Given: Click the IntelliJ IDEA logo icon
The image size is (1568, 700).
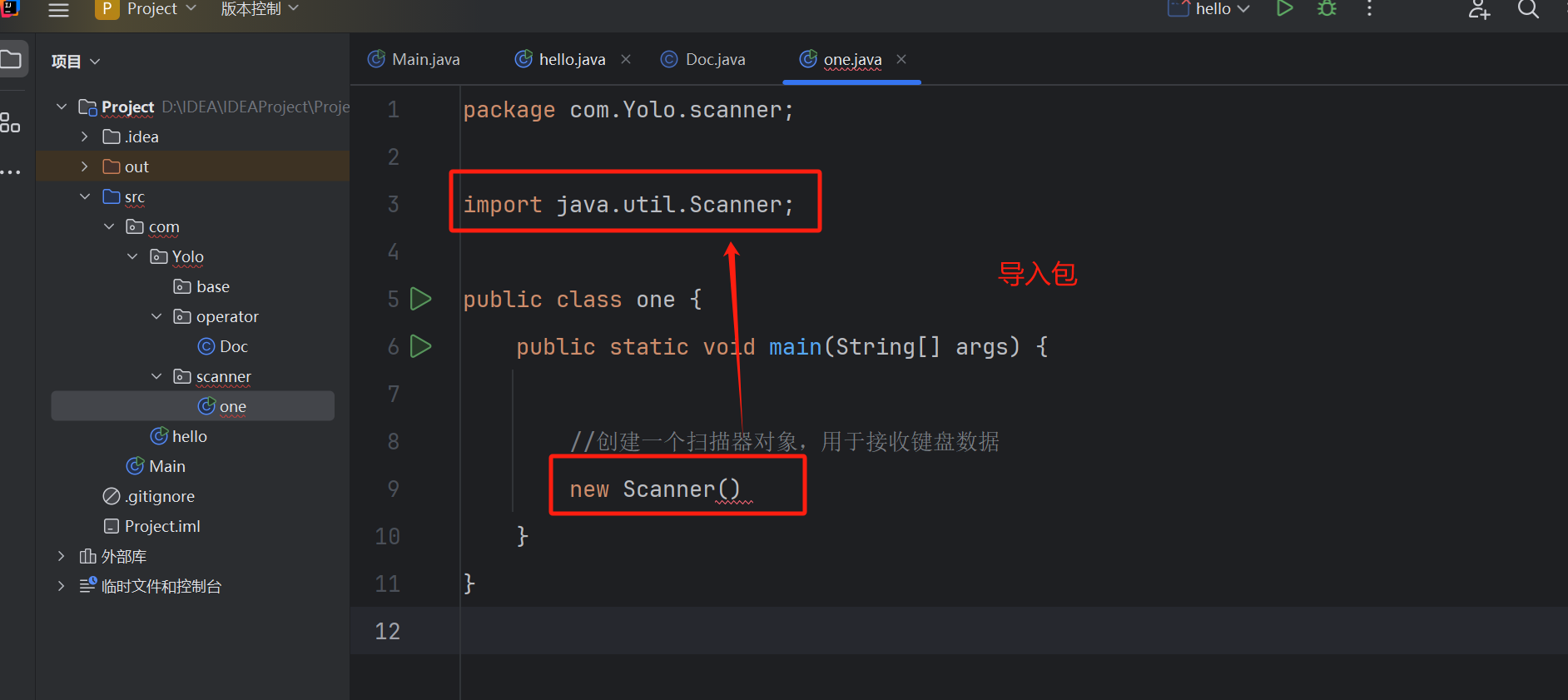Looking at the screenshot, I should point(9,8).
